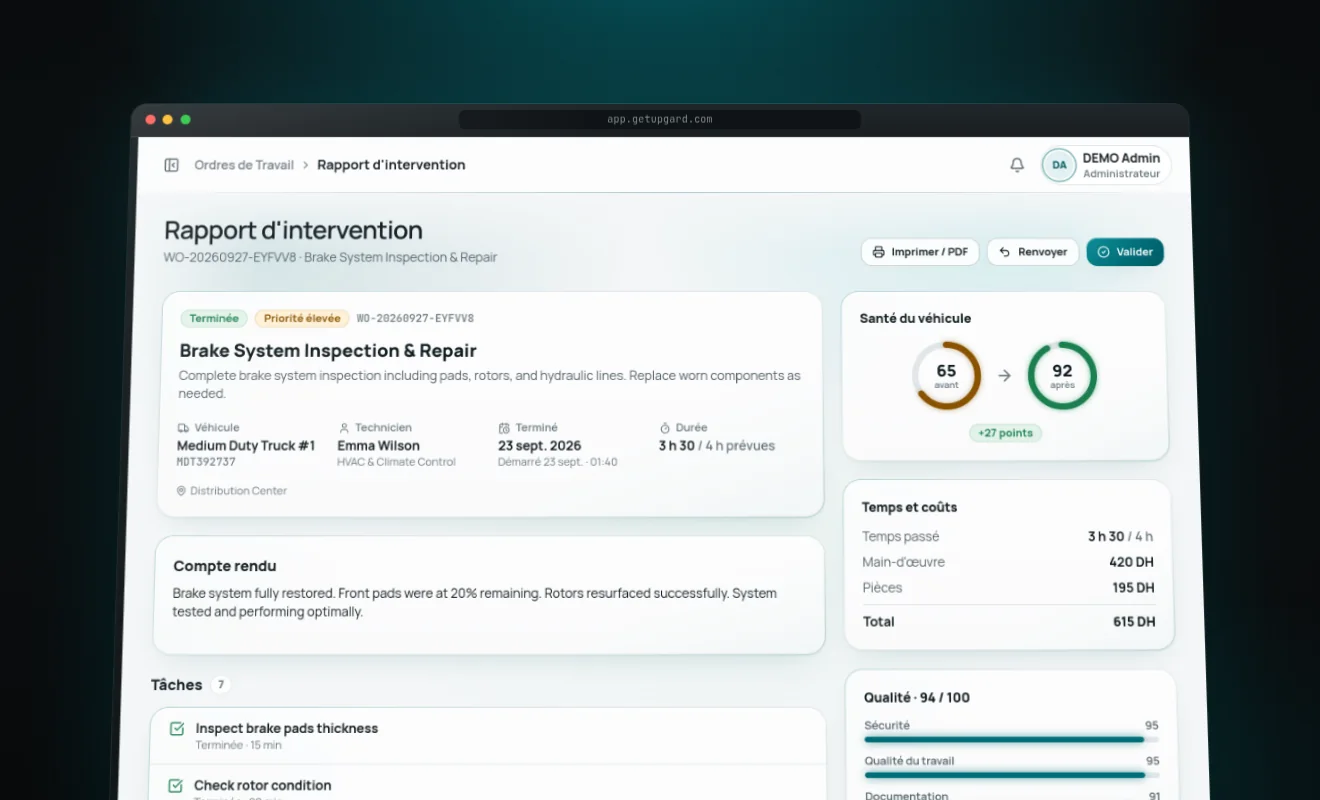This screenshot has height=800, width=1320.
Task: Expand the Check rotor condition task row
Action: [x=487, y=783]
